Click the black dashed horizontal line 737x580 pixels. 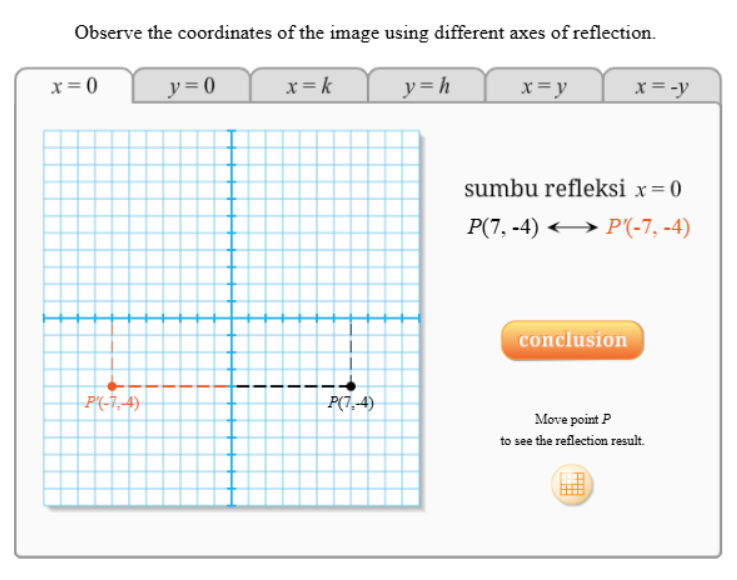(x=290, y=385)
